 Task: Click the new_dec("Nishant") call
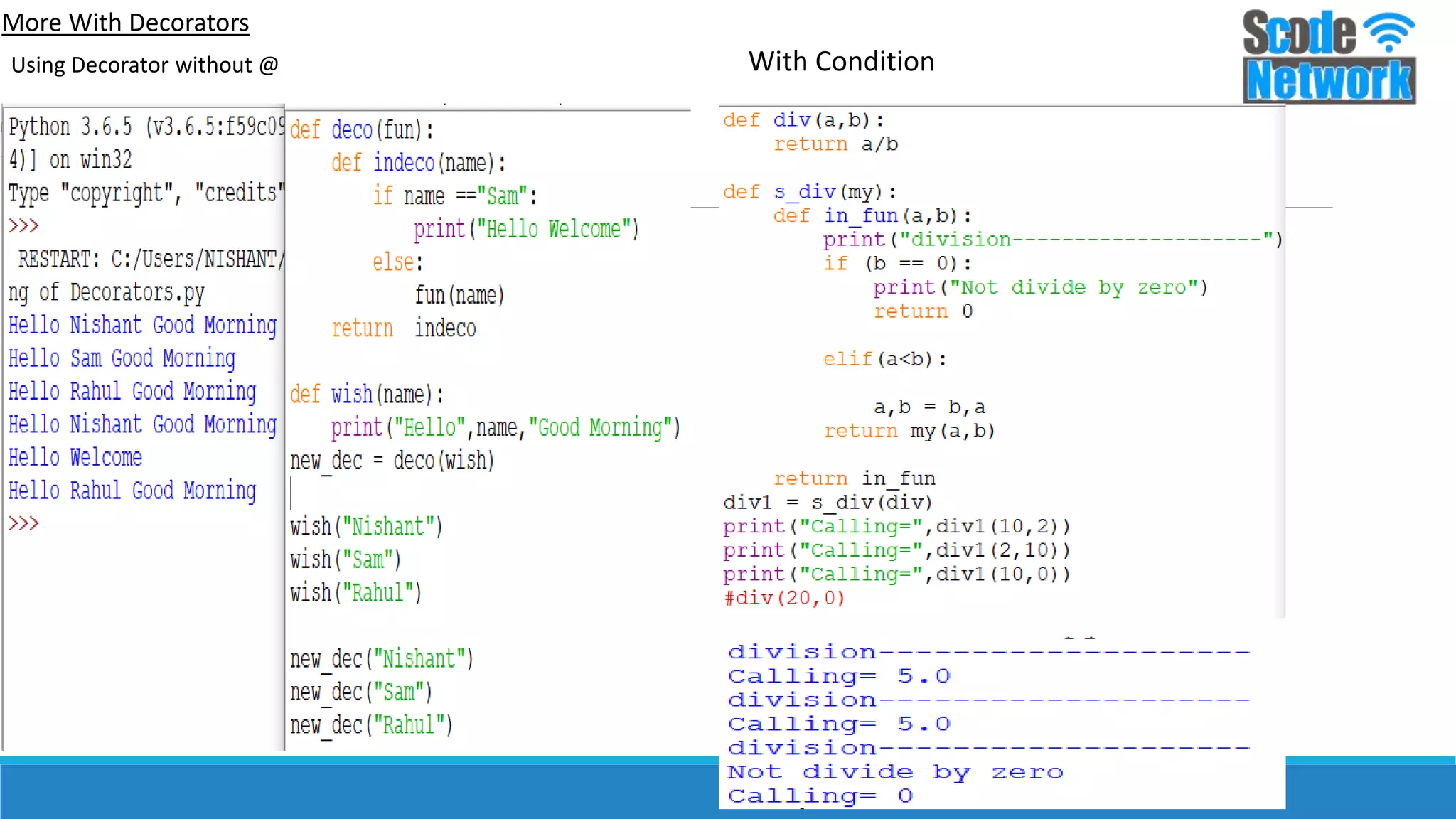tap(382, 659)
